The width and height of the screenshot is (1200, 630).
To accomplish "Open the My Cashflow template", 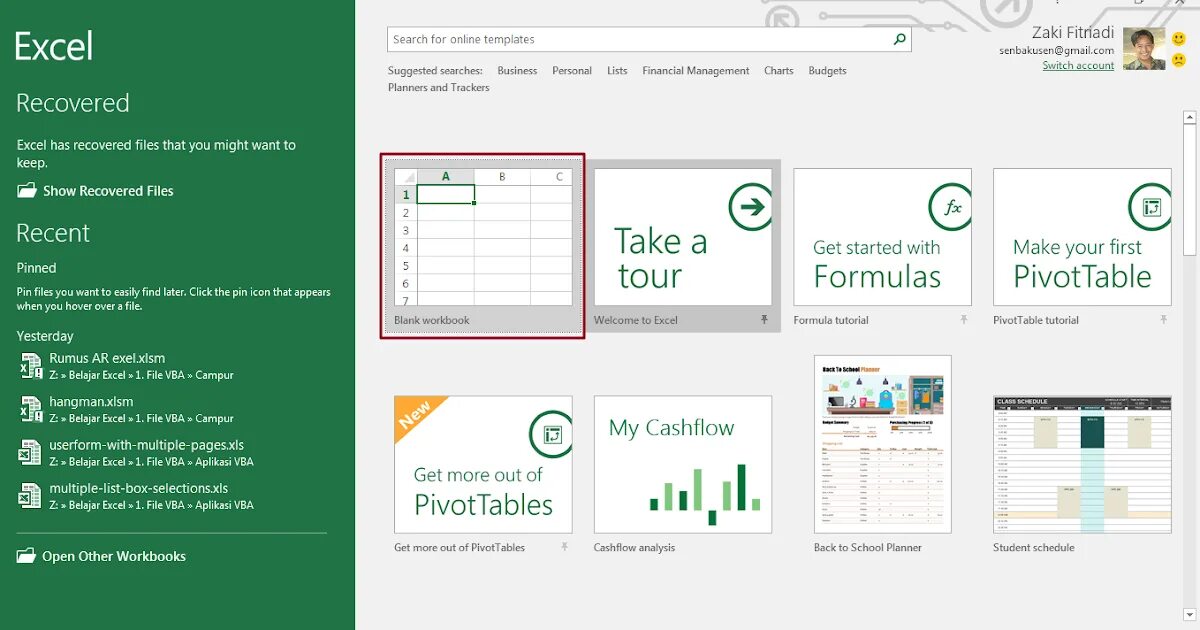I will 683,464.
